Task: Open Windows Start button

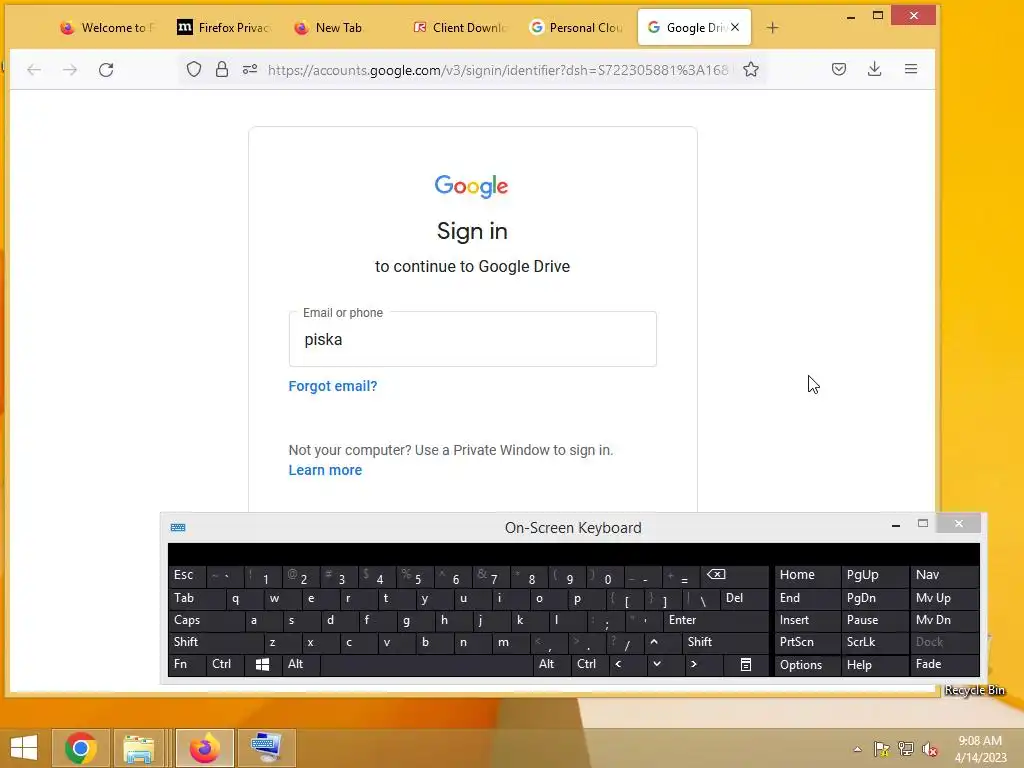Action: (x=24, y=748)
